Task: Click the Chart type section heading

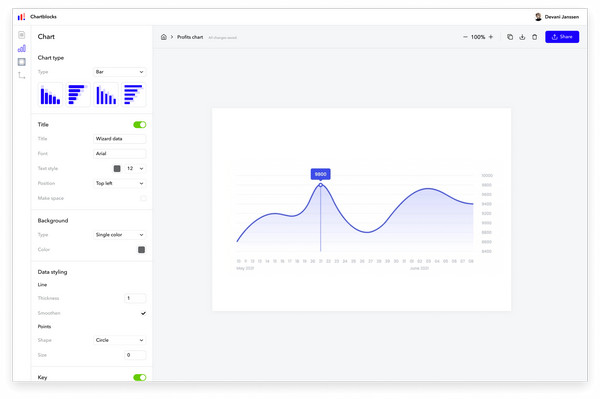Action: pyautogui.click(x=51, y=58)
